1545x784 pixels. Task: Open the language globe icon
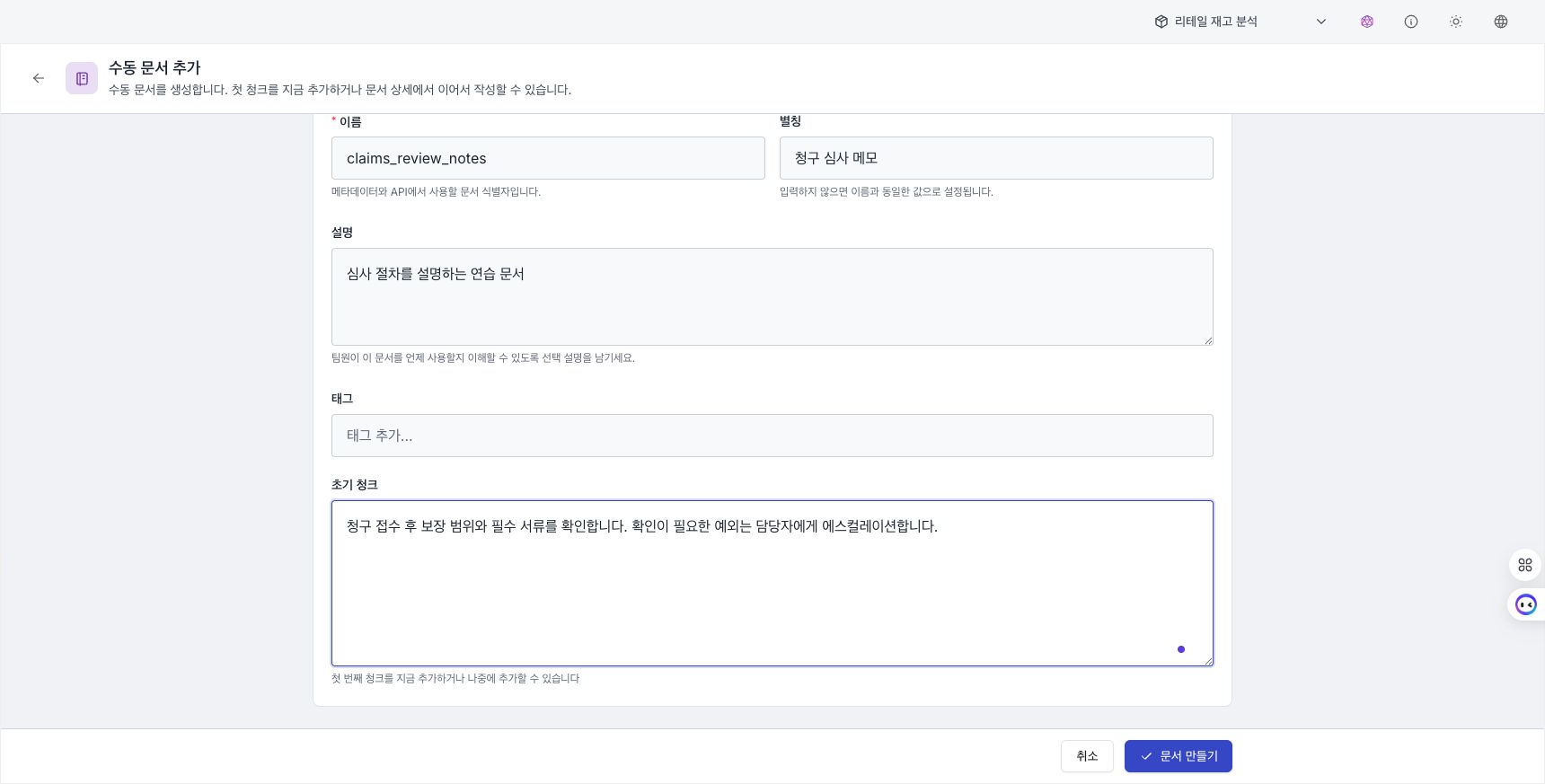click(x=1501, y=22)
